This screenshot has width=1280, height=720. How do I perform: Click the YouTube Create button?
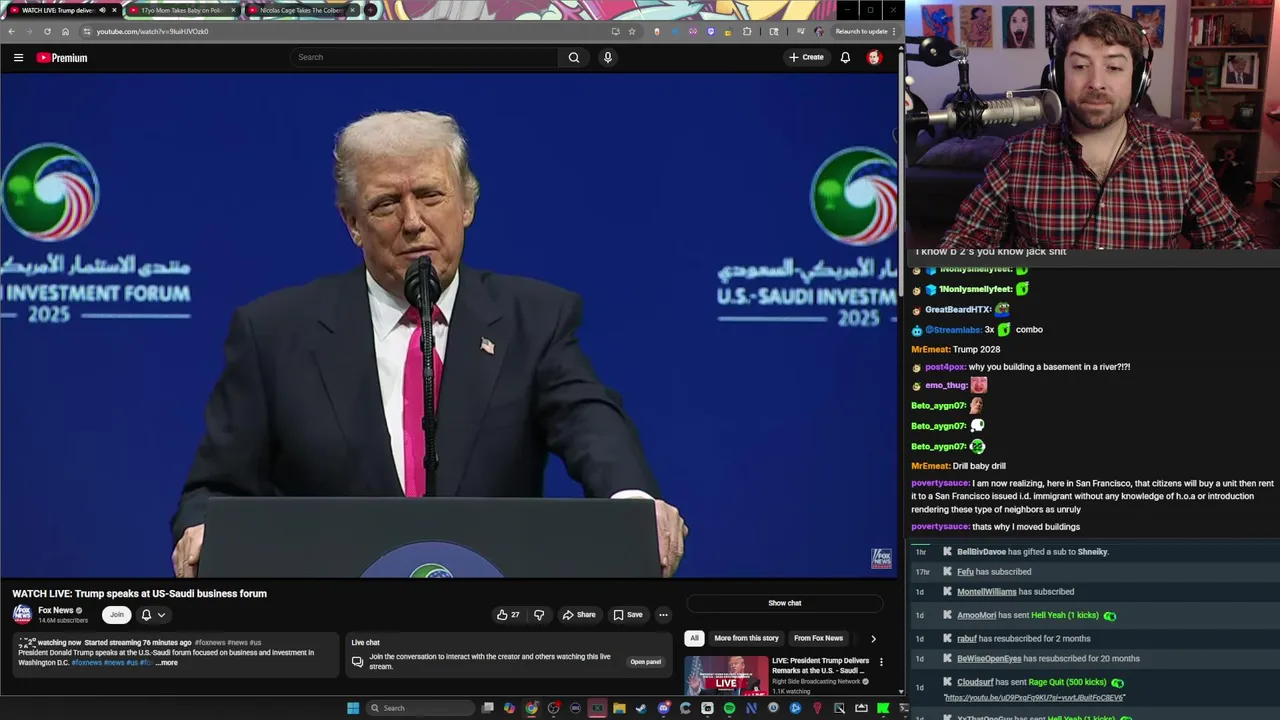pyautogui.click(x=806, y=57)
